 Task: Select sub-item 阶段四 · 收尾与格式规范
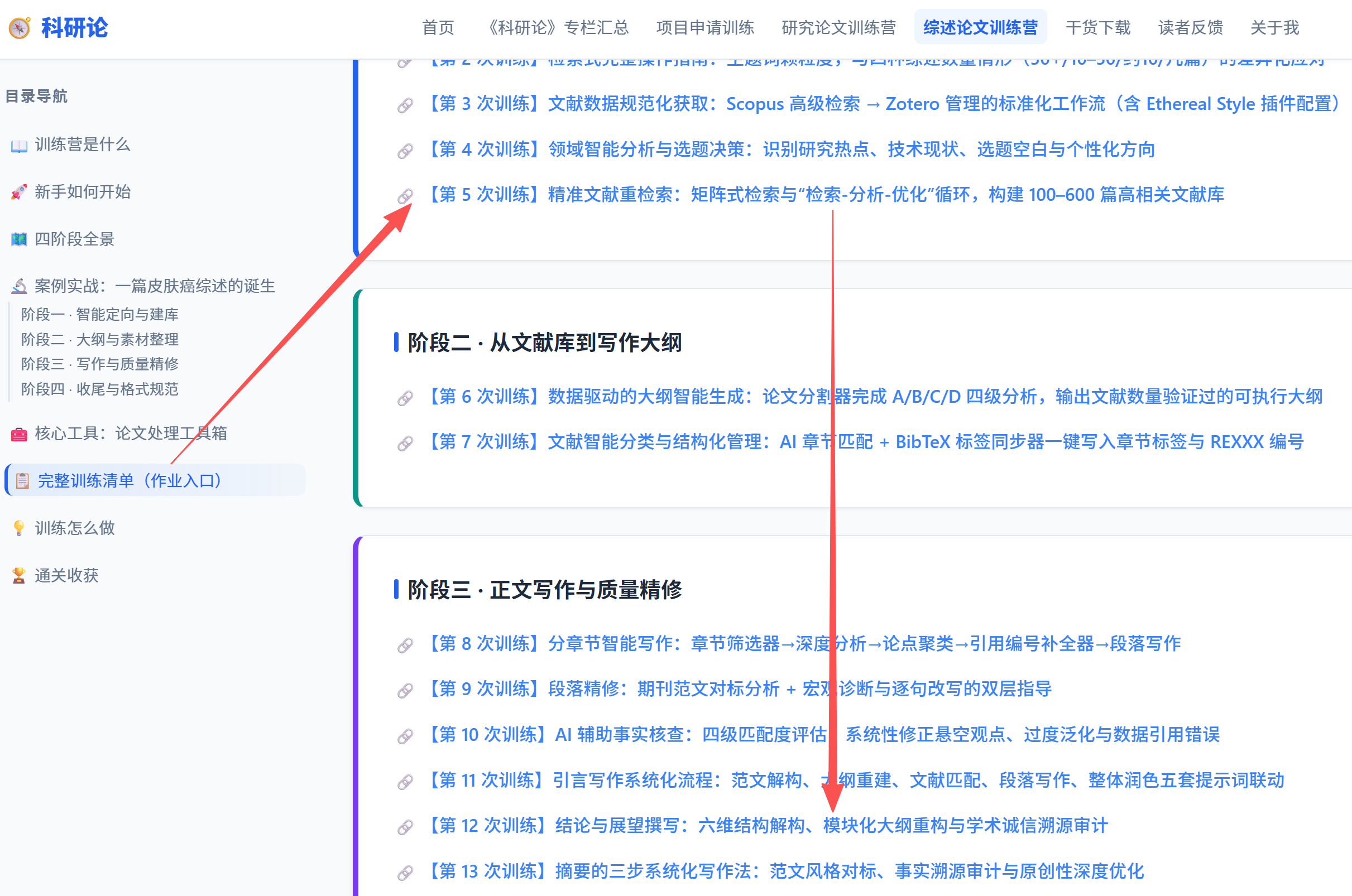(x=100, y=390)
